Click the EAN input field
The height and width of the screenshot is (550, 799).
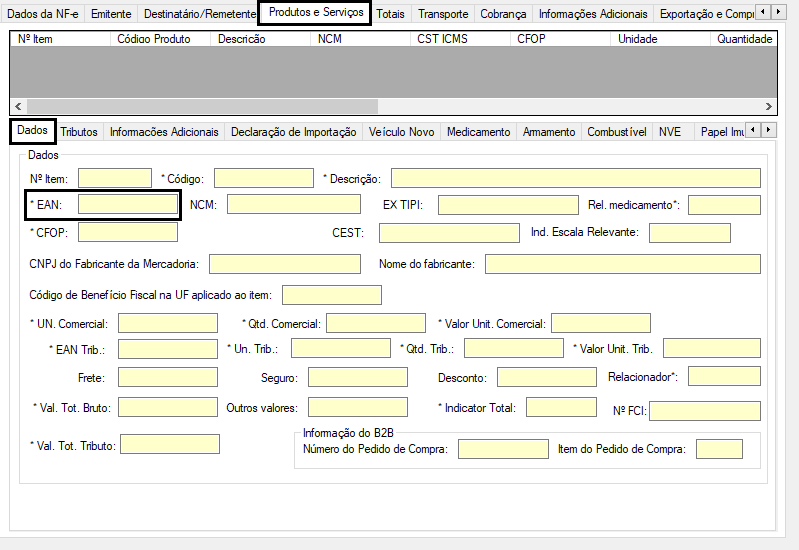[128, 204]
